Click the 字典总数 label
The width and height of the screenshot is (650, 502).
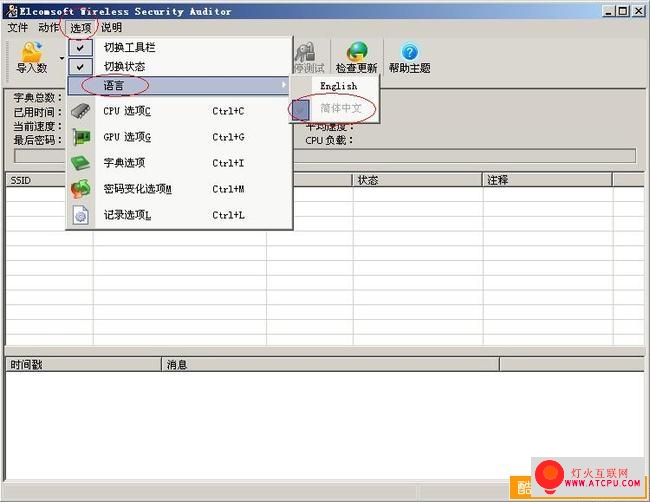click(x=38, y=98)
